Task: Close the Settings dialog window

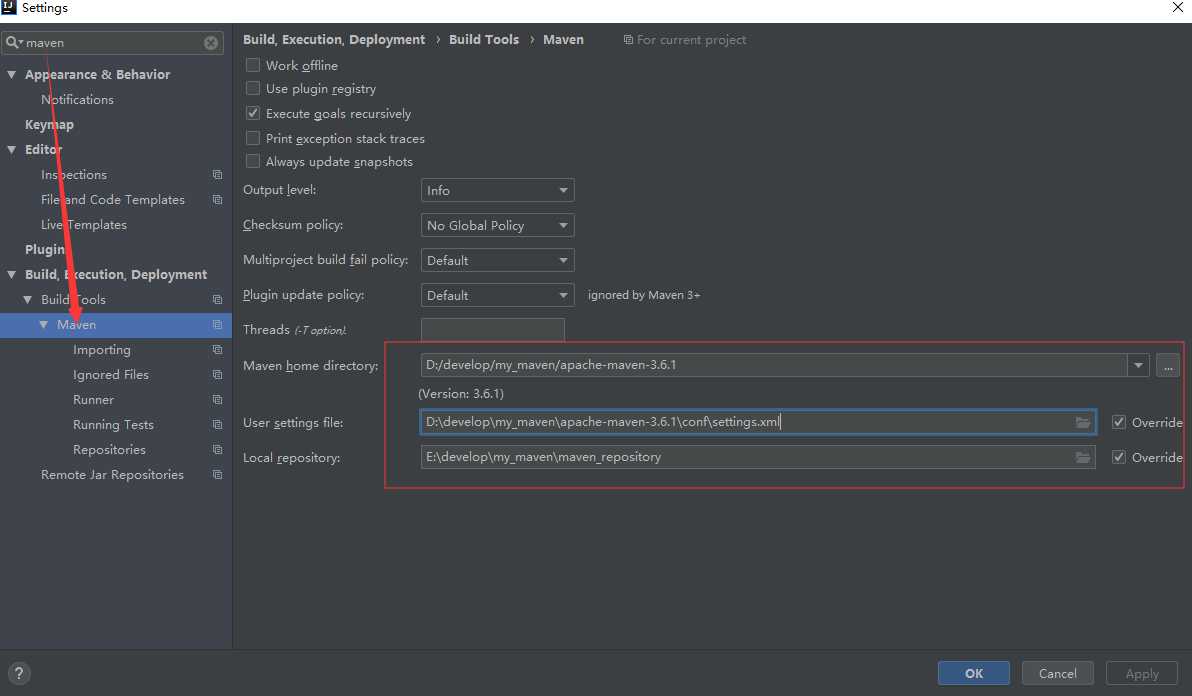Action: coord(1177,8)
